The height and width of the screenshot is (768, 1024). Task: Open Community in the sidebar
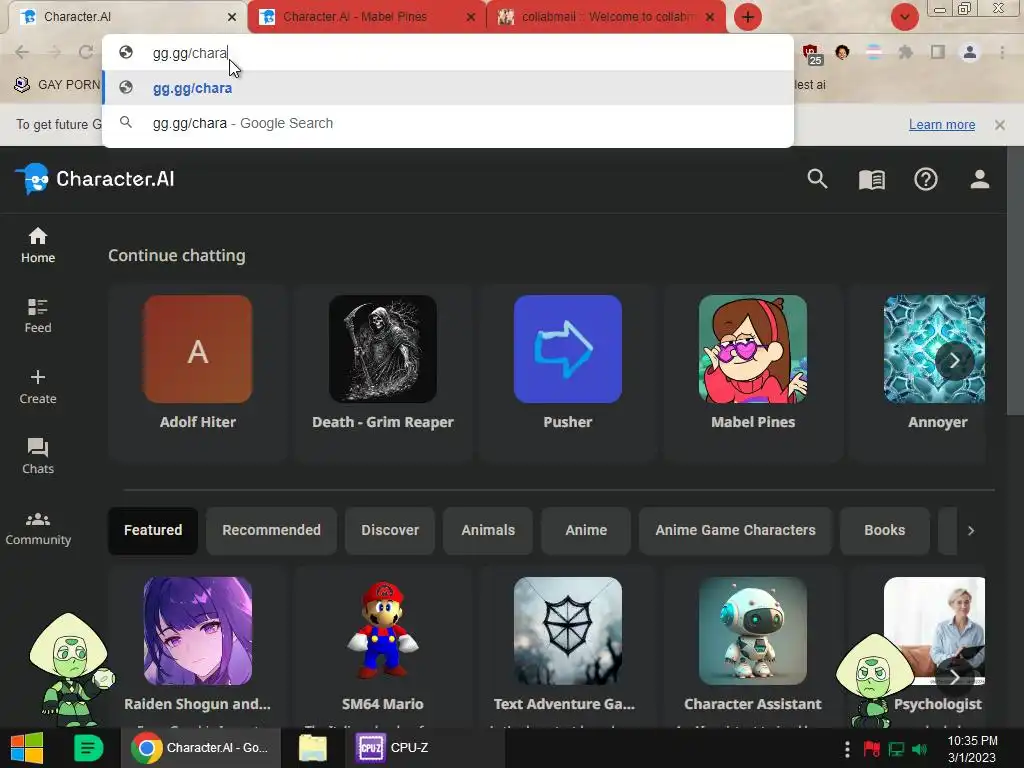[x=38, y=528]
